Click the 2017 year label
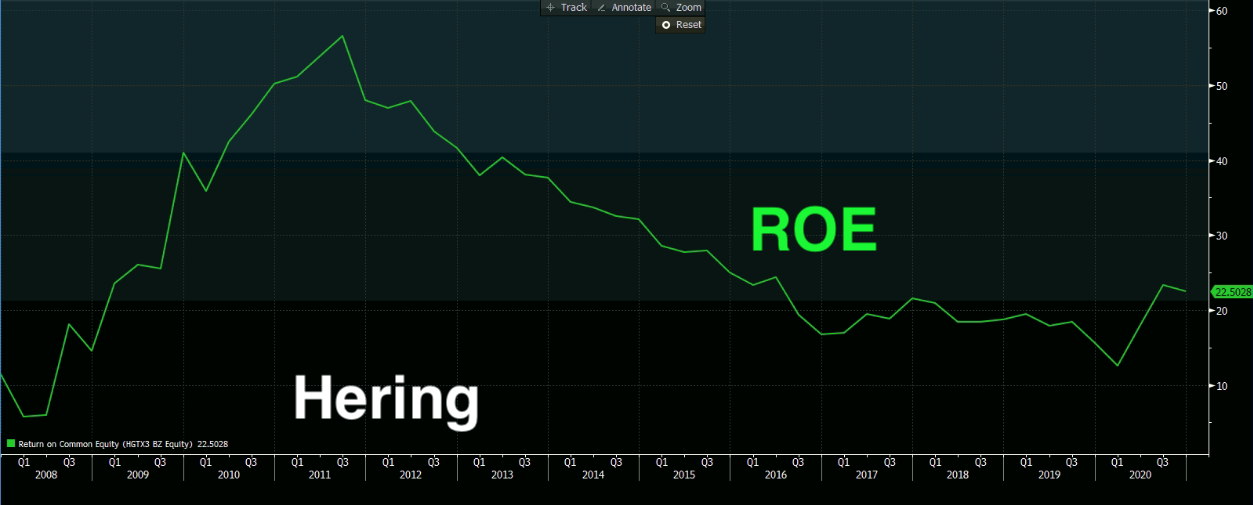The width and height of the screenshot is (1253, 505). [866, 475]
